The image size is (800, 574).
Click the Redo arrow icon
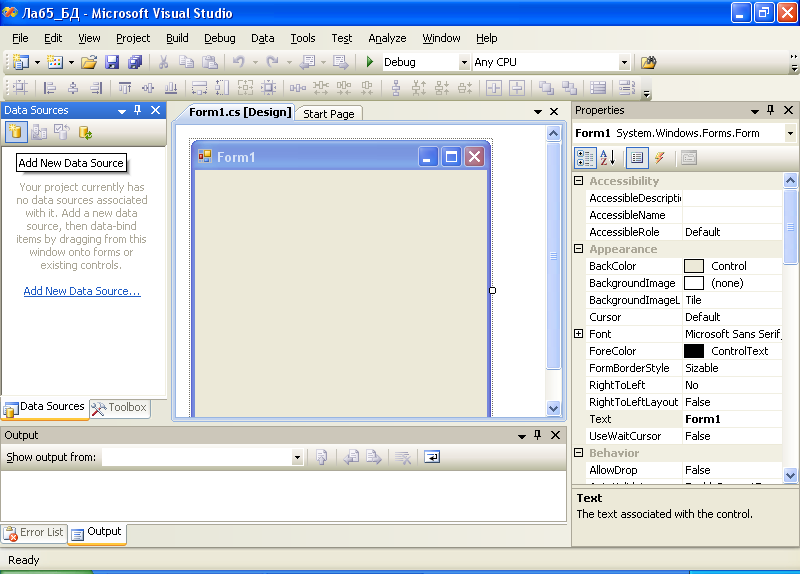coord(272,62)
